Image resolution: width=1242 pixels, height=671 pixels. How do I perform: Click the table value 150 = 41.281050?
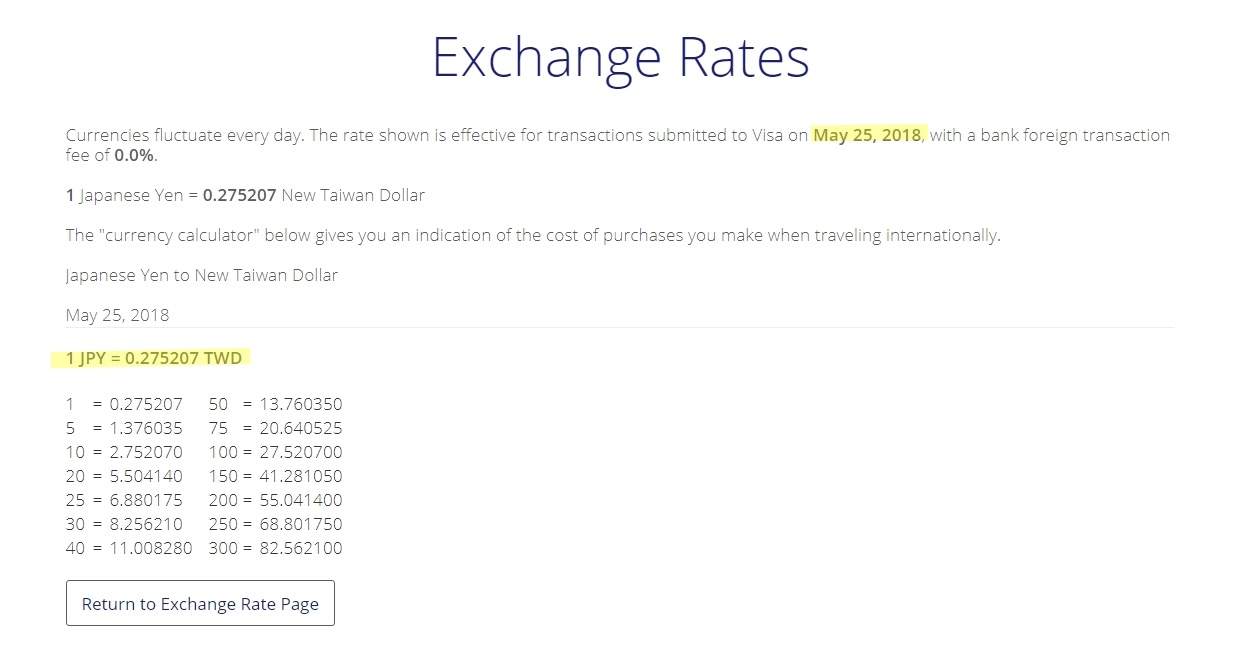click(x=276, y=476)
